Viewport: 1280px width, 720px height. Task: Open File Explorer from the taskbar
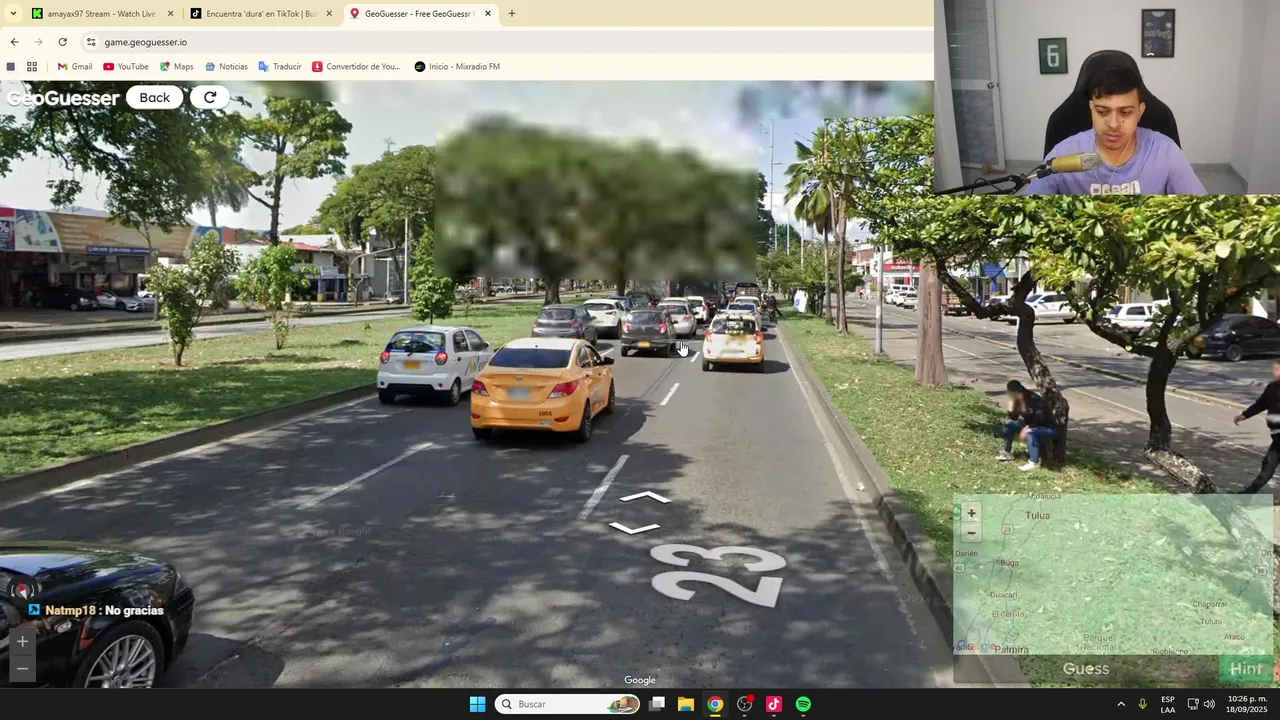coord(686,704)
